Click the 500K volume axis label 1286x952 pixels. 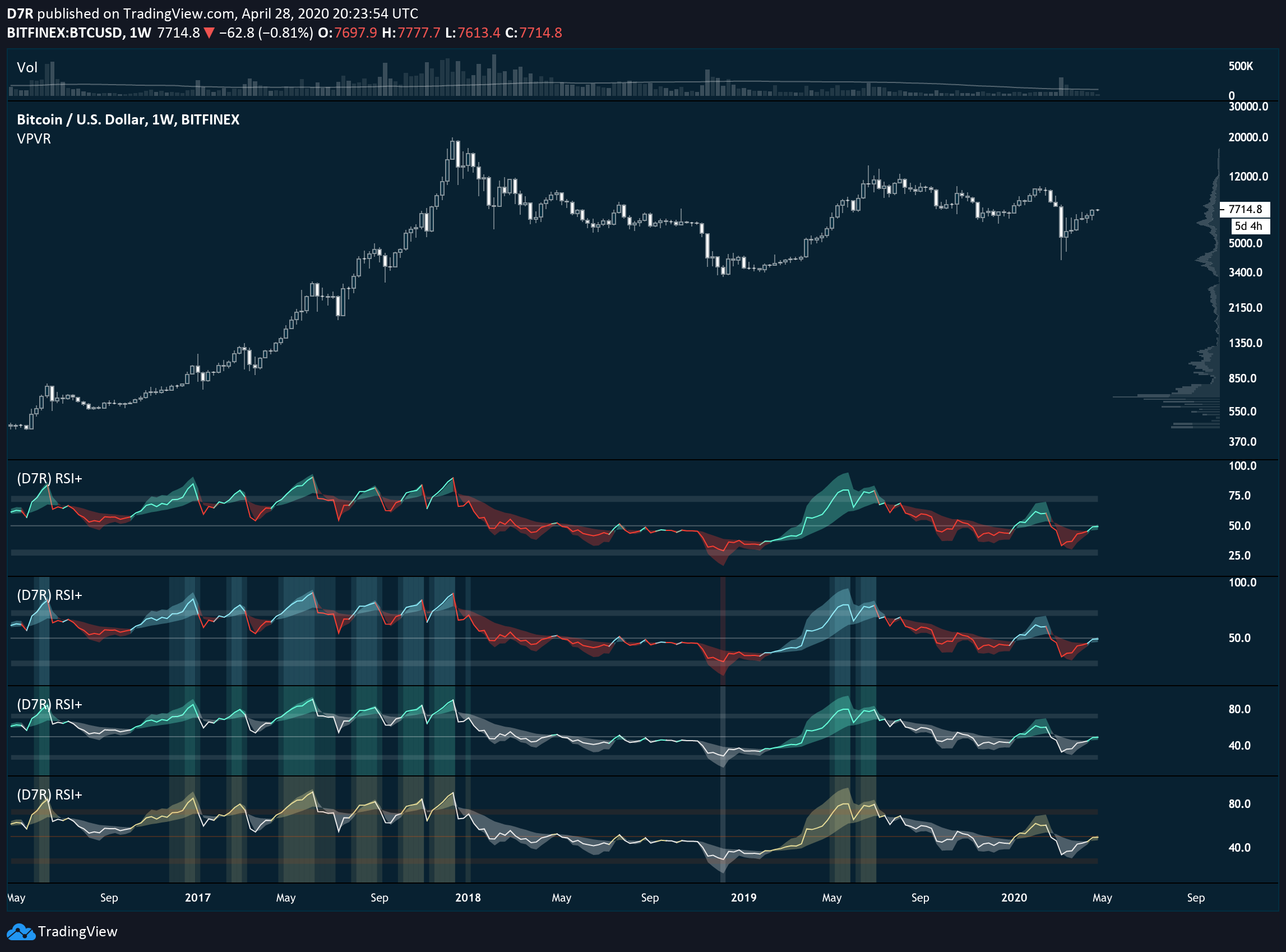(1241, 66)
